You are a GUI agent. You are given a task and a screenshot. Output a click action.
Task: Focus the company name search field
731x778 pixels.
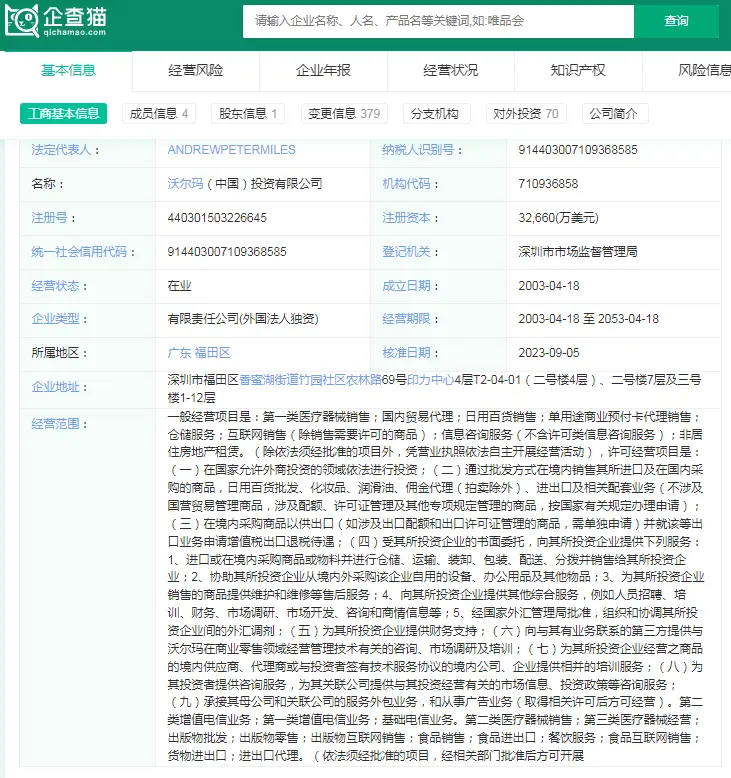tap(438, 21)
